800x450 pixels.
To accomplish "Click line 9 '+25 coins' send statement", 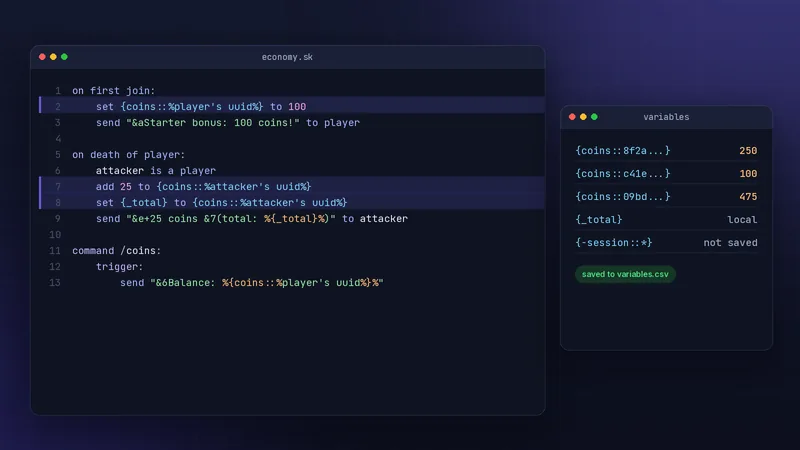I will click(252, 218).
